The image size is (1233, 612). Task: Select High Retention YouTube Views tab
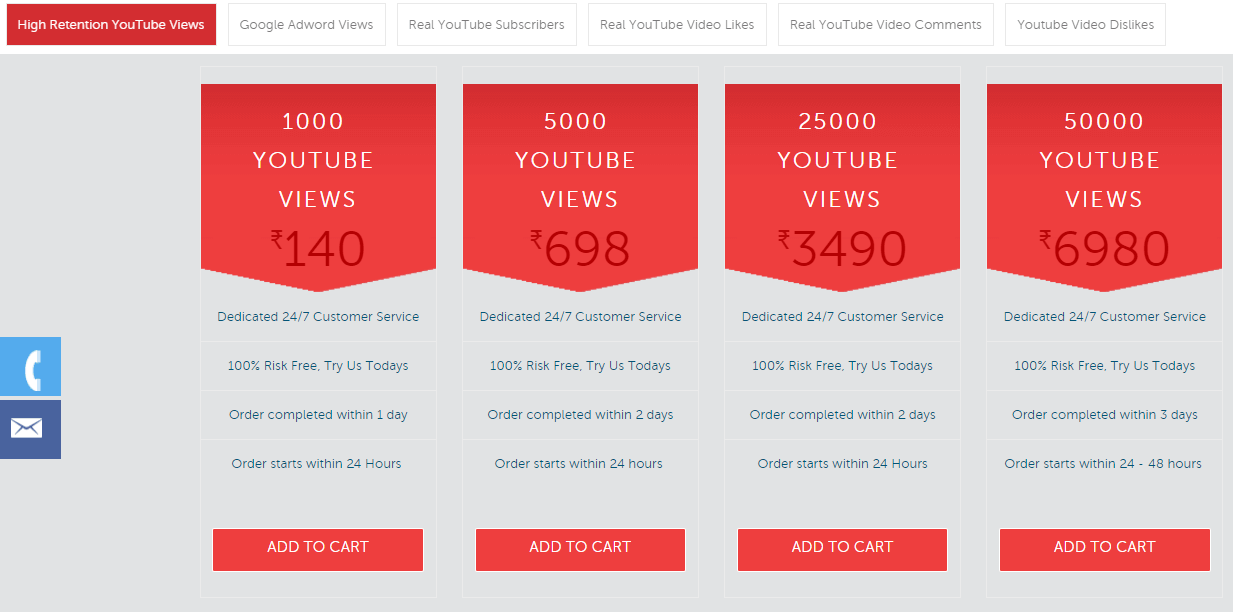[111, 25]
